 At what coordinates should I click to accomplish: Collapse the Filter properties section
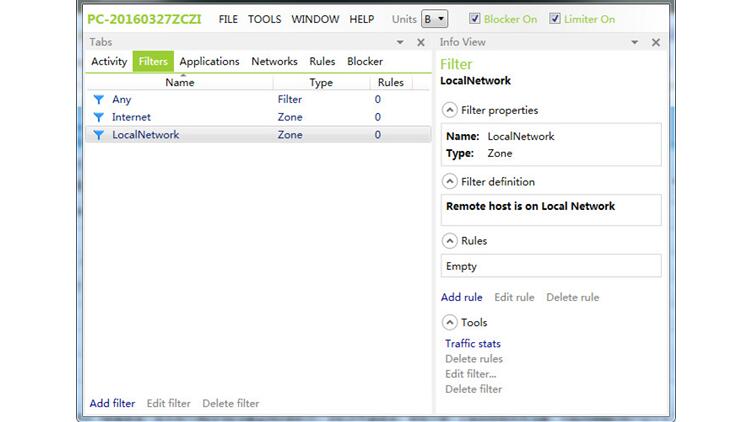[x=450, y=110]
